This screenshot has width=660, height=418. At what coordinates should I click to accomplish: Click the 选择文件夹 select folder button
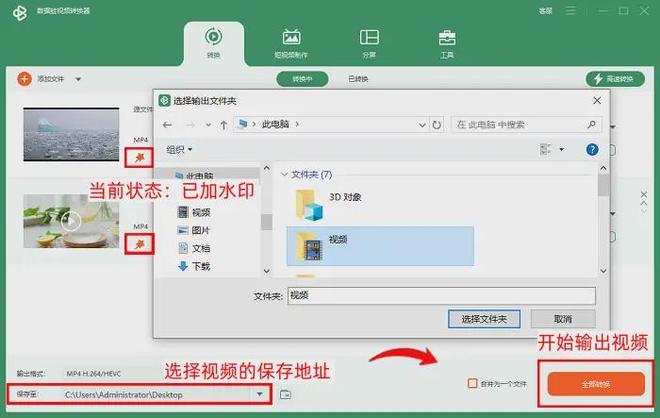click(x=484, y=319)
